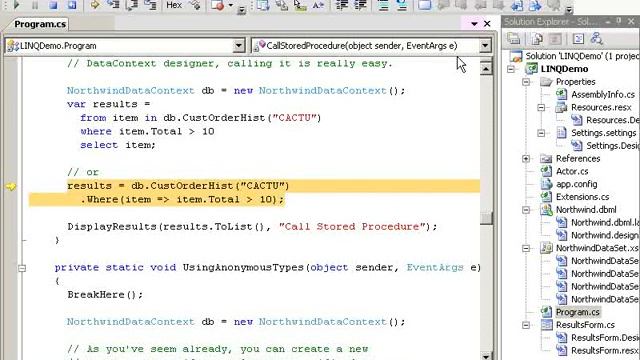This screenshot has height=360, width=640.
Task: Collapse the LINQDemo project node
Action: coord(511,69)
